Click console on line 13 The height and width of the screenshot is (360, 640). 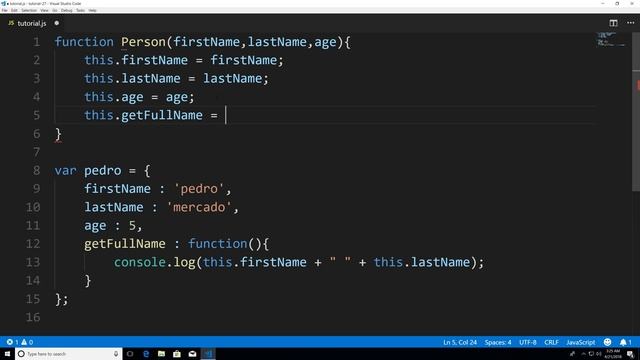[140, 262]
